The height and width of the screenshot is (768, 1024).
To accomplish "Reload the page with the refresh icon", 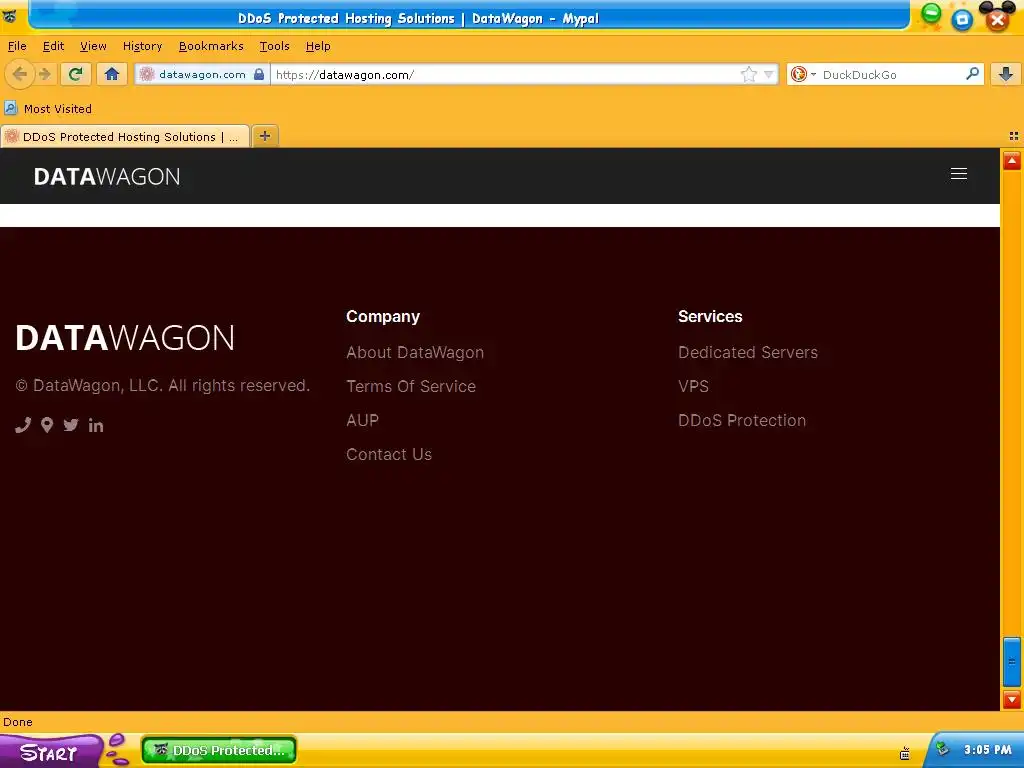I will (x=76, y=74).
